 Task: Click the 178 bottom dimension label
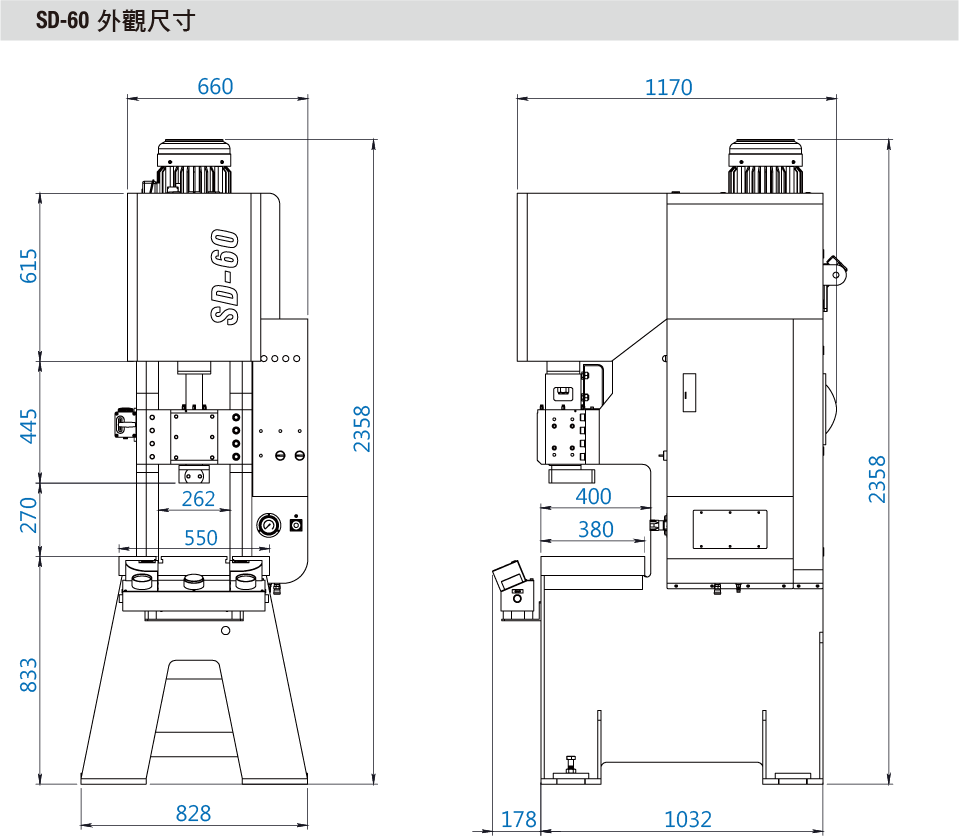[518, 820]
